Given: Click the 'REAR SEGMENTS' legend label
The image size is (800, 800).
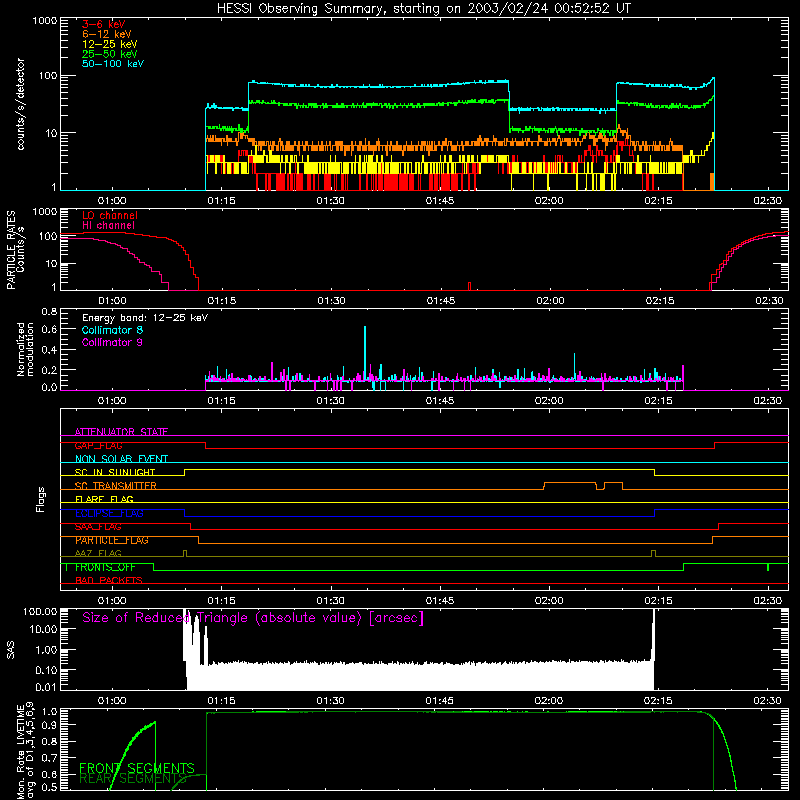Looking at the screenshot, I should pos(133,779).
